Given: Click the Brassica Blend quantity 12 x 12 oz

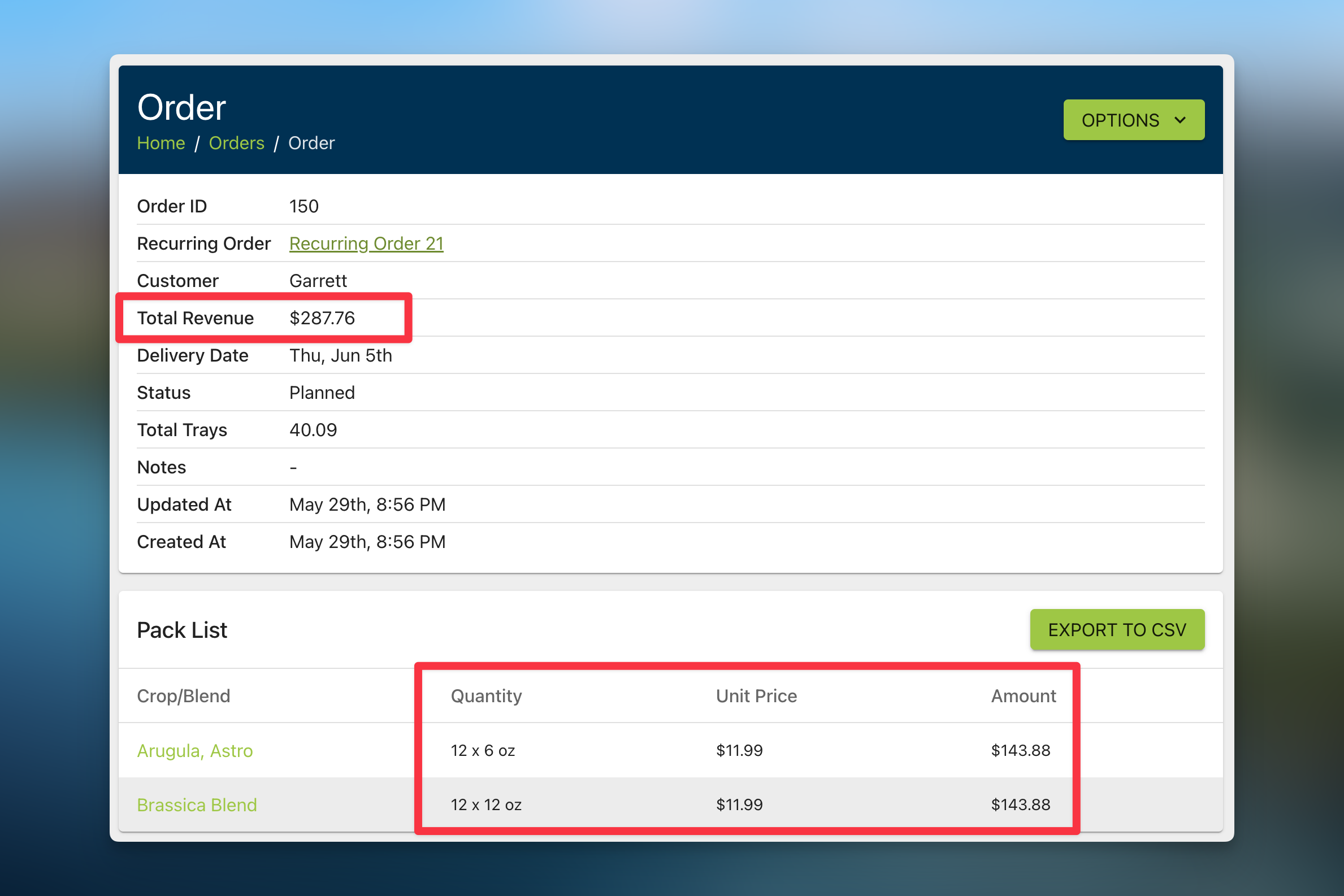Looking at the screenshot, I should pyautogui.click(x=486, y=804).
